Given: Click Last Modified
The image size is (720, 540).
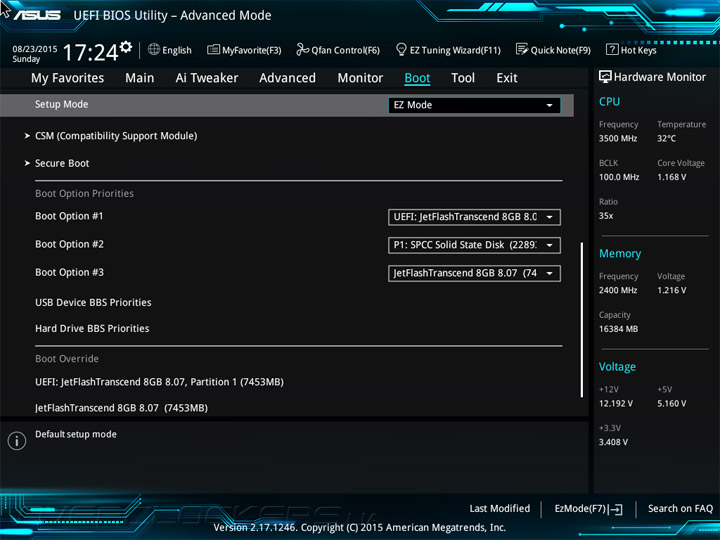Looking at the screenshot, I should click(500, 508).
